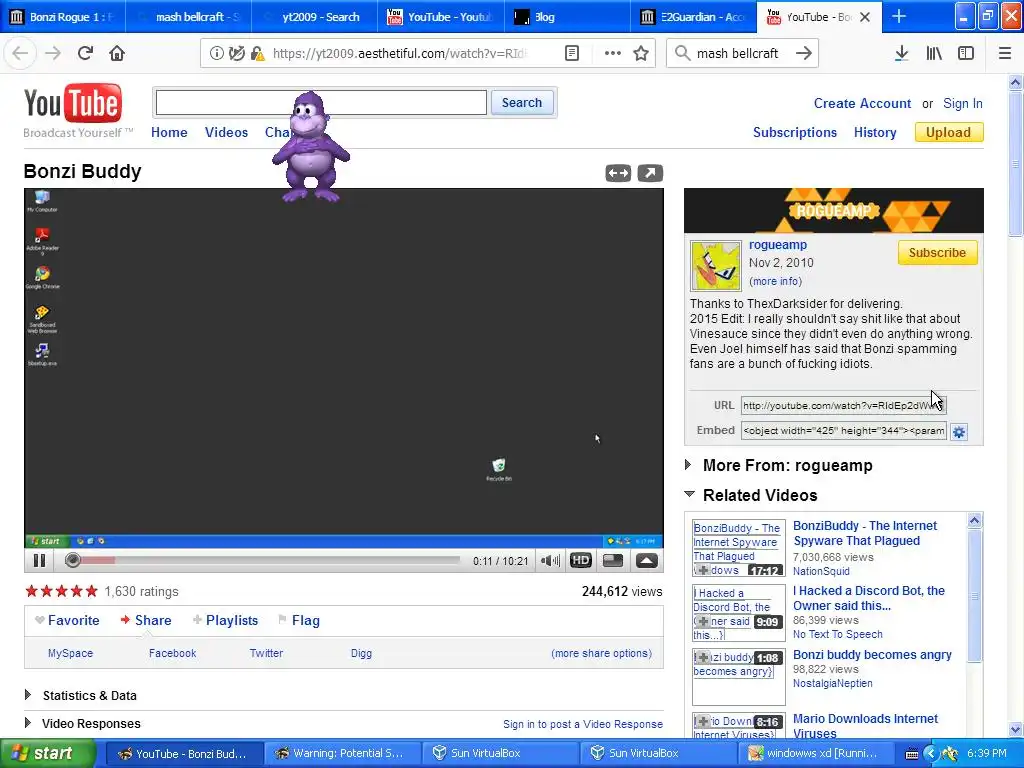
Task: Open the browser hamburger menu
Action: [1005, 53]
